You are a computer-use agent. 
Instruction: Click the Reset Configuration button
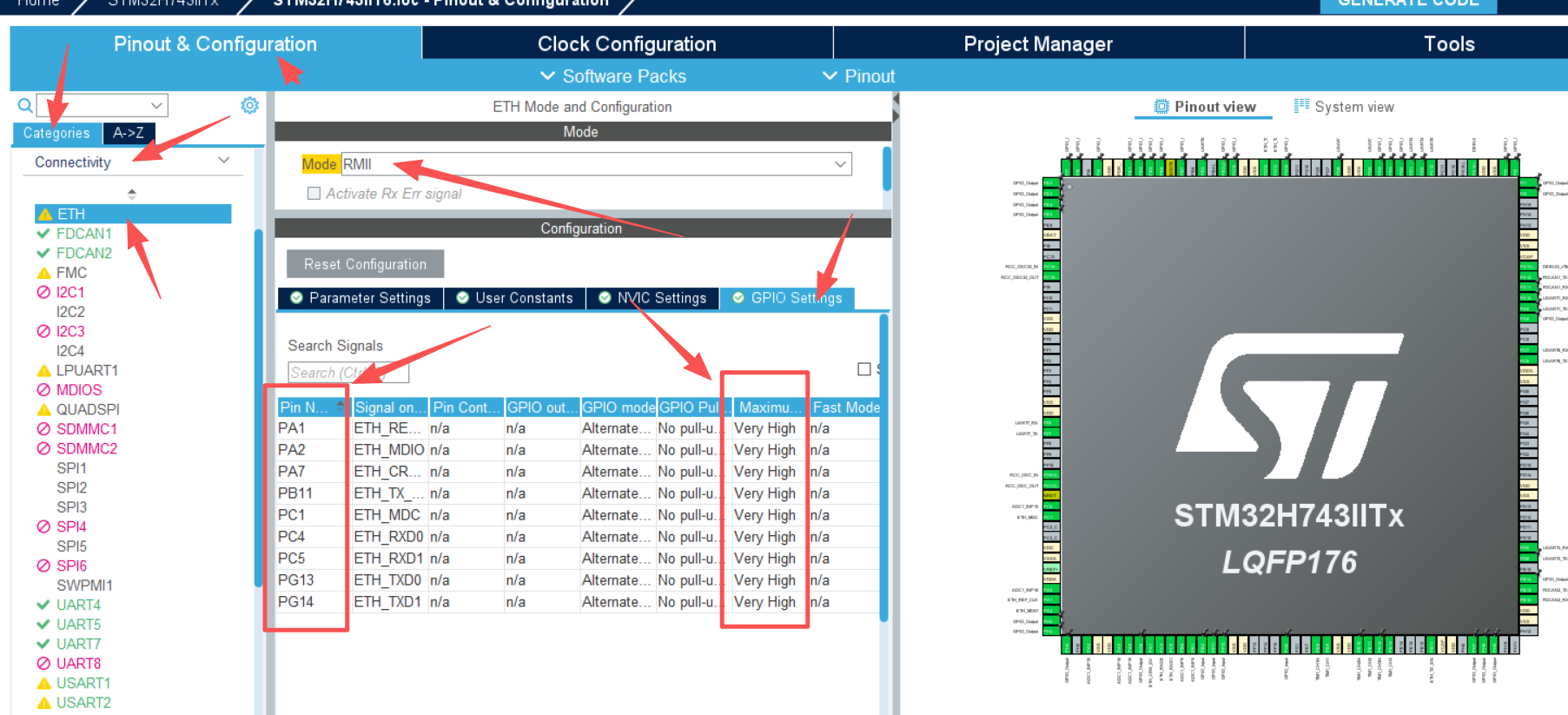pyautogui.click(x=365, y=264)
